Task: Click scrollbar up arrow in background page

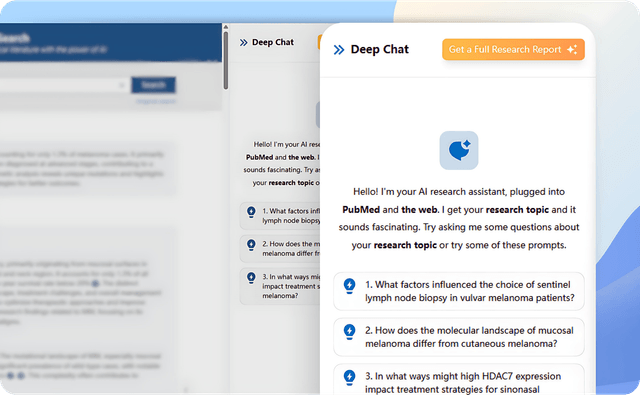Action: point(226,27)
